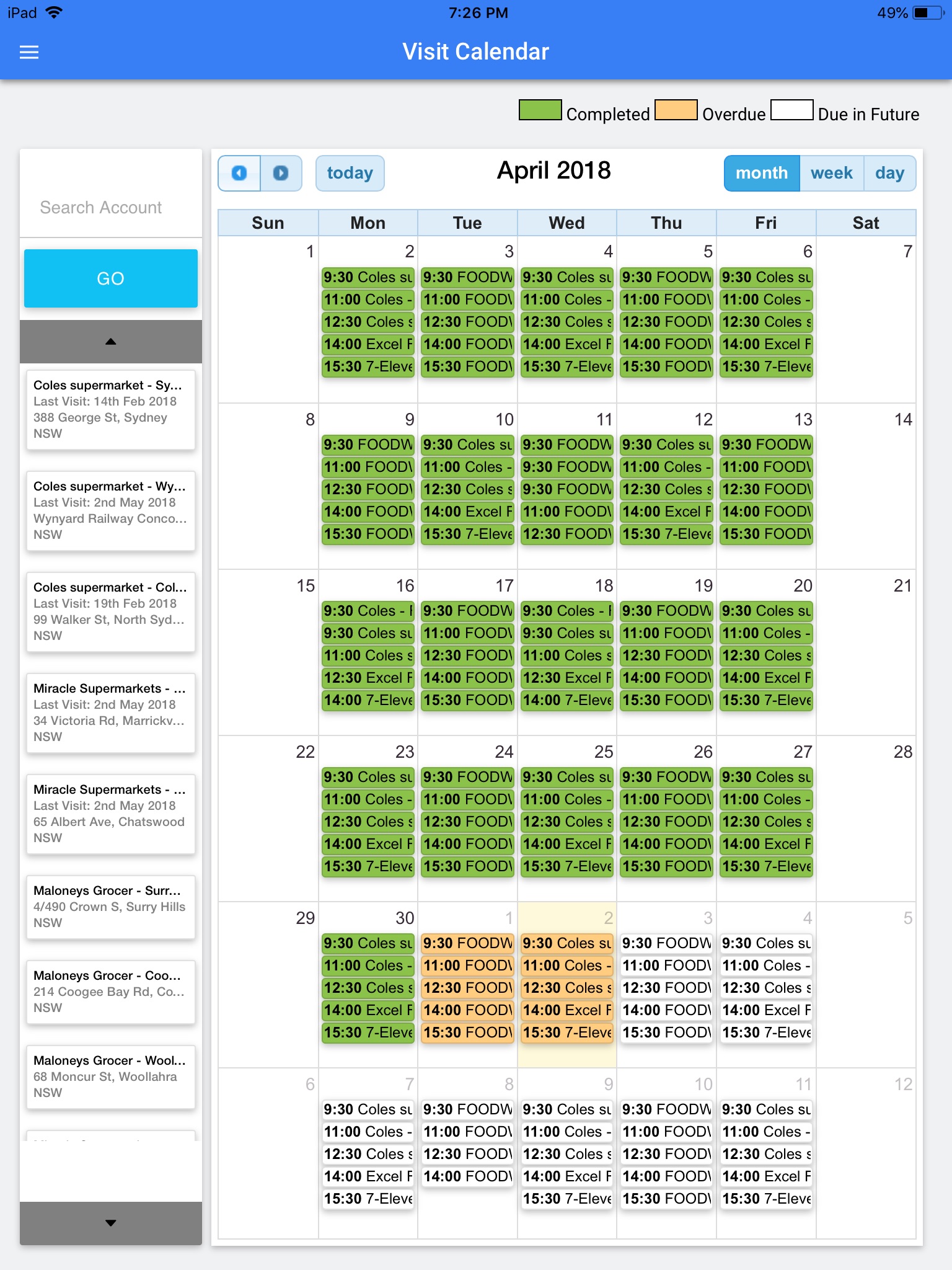Screen dimensions: 952x1270
Task: Open April 23 15:30 7-Eleven visit
Action: (368, 866)
